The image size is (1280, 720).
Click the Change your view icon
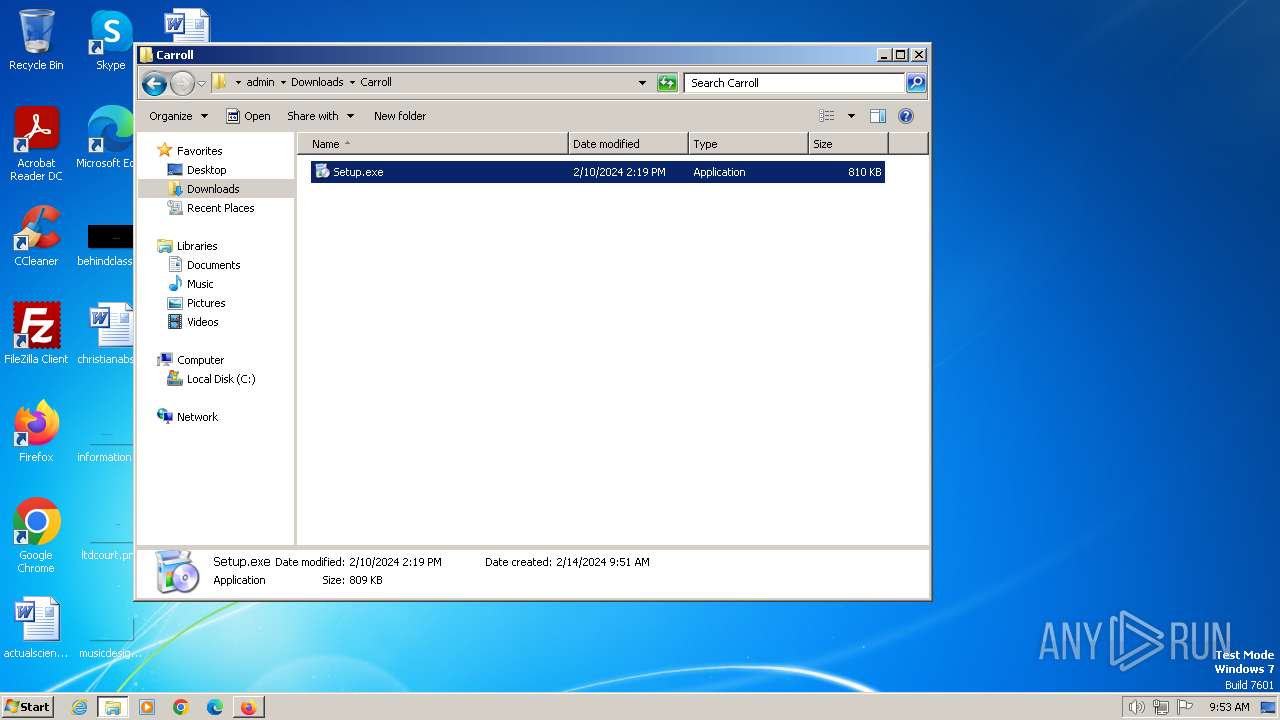tap(827, 116)
